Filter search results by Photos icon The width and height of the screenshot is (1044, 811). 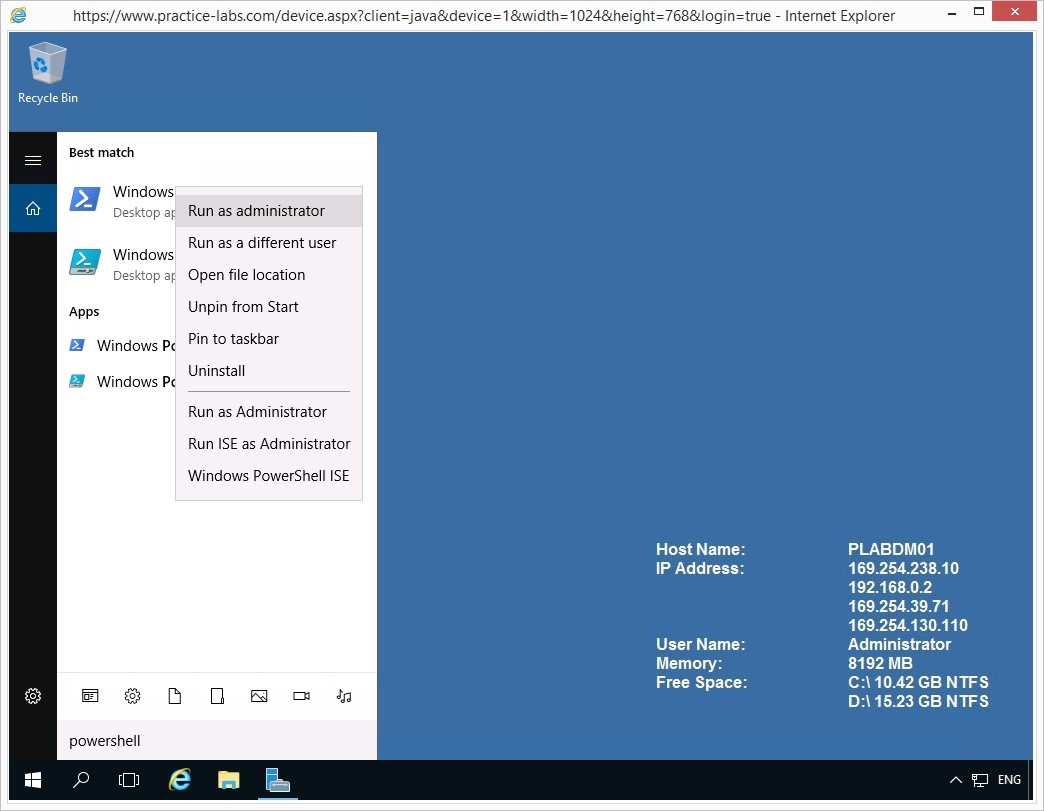pyautogui.click(x=259, y=696)
